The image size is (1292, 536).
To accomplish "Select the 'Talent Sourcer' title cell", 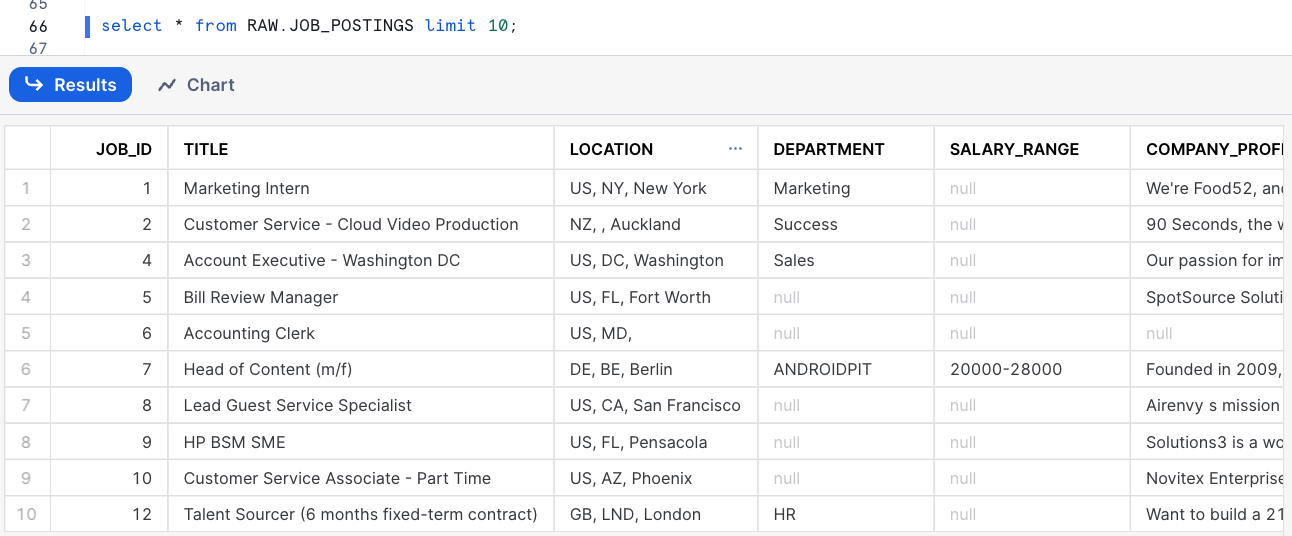I will point(360,514).
